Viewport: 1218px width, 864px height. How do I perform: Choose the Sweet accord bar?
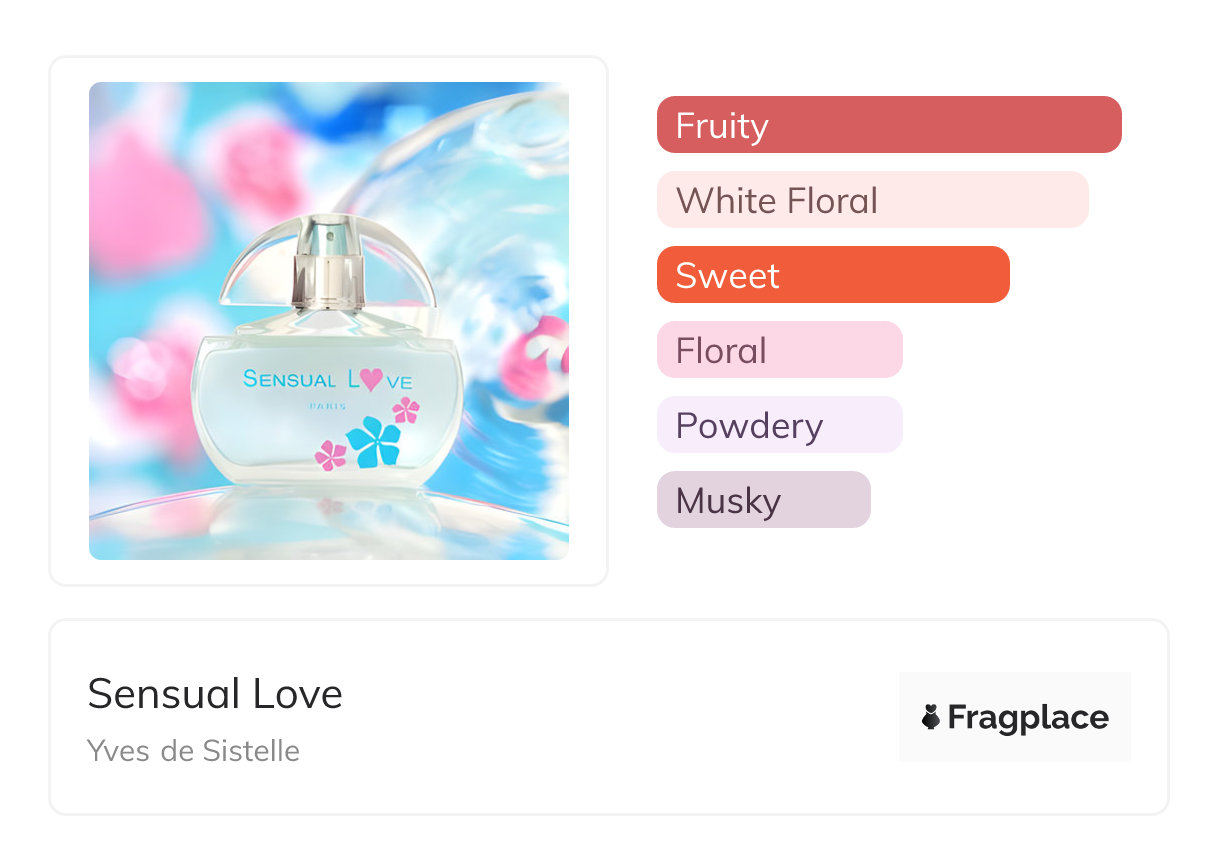(x=832, y=275)
